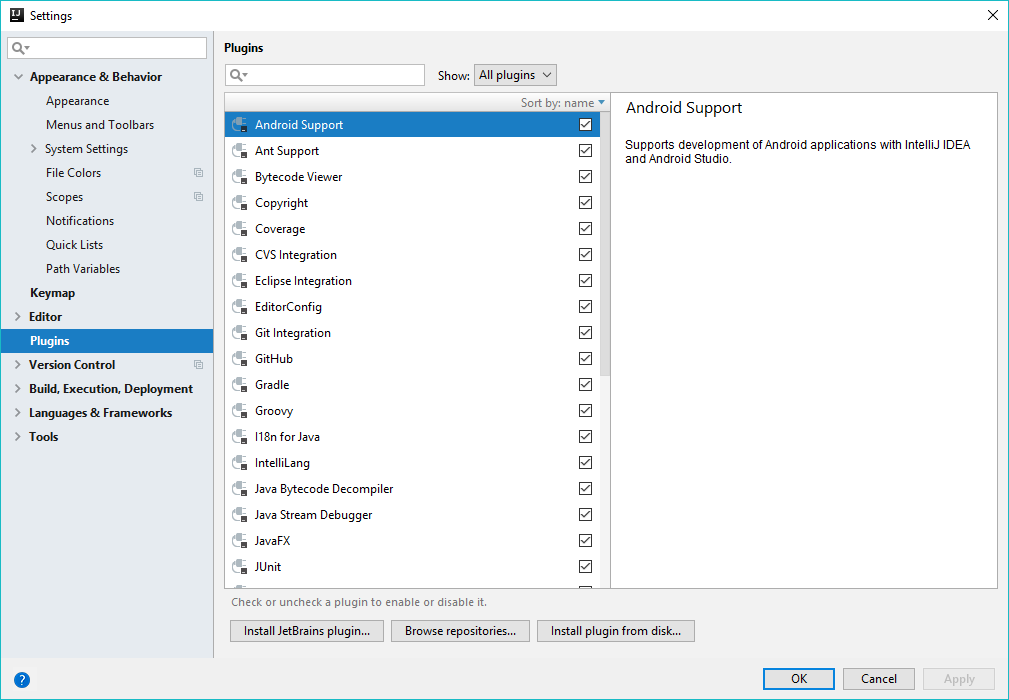Open the Show All plugins dropdown

pyautogui.click(x=514, y=75)
